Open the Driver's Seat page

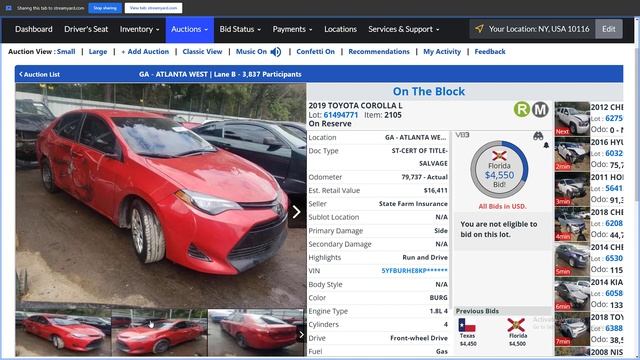click(x=86, y=29)
